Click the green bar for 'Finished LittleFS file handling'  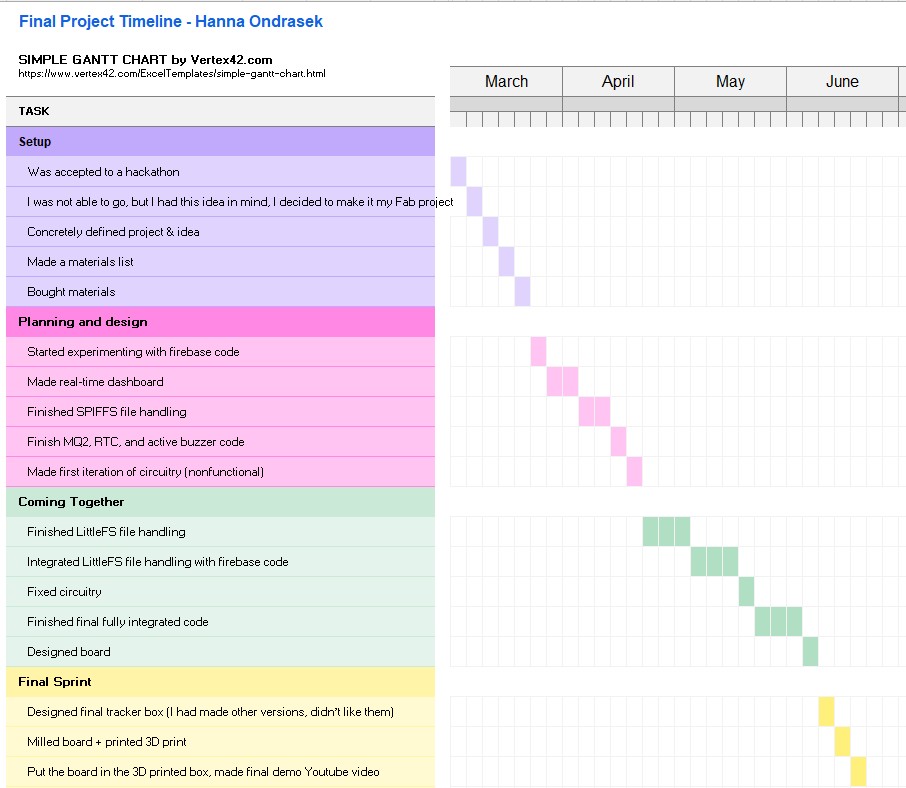(x=666, y=532)
